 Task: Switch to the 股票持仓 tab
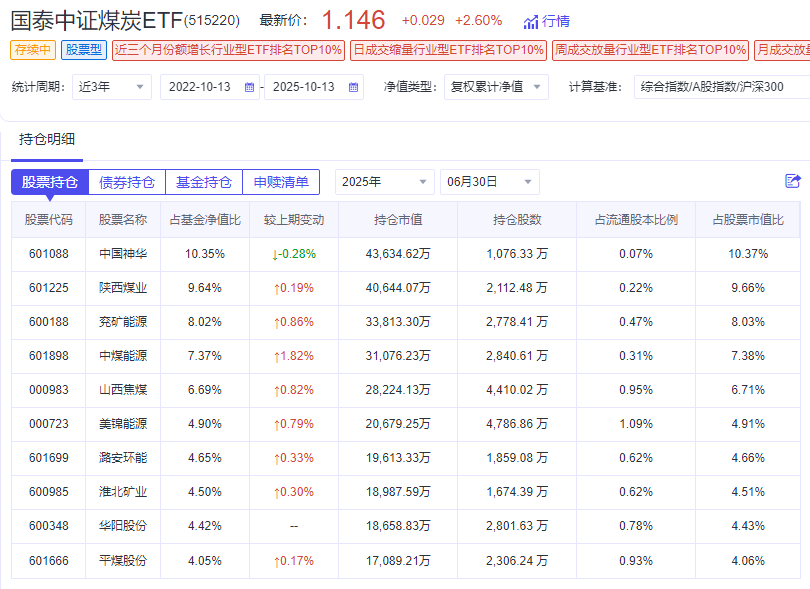pos(50,182)
